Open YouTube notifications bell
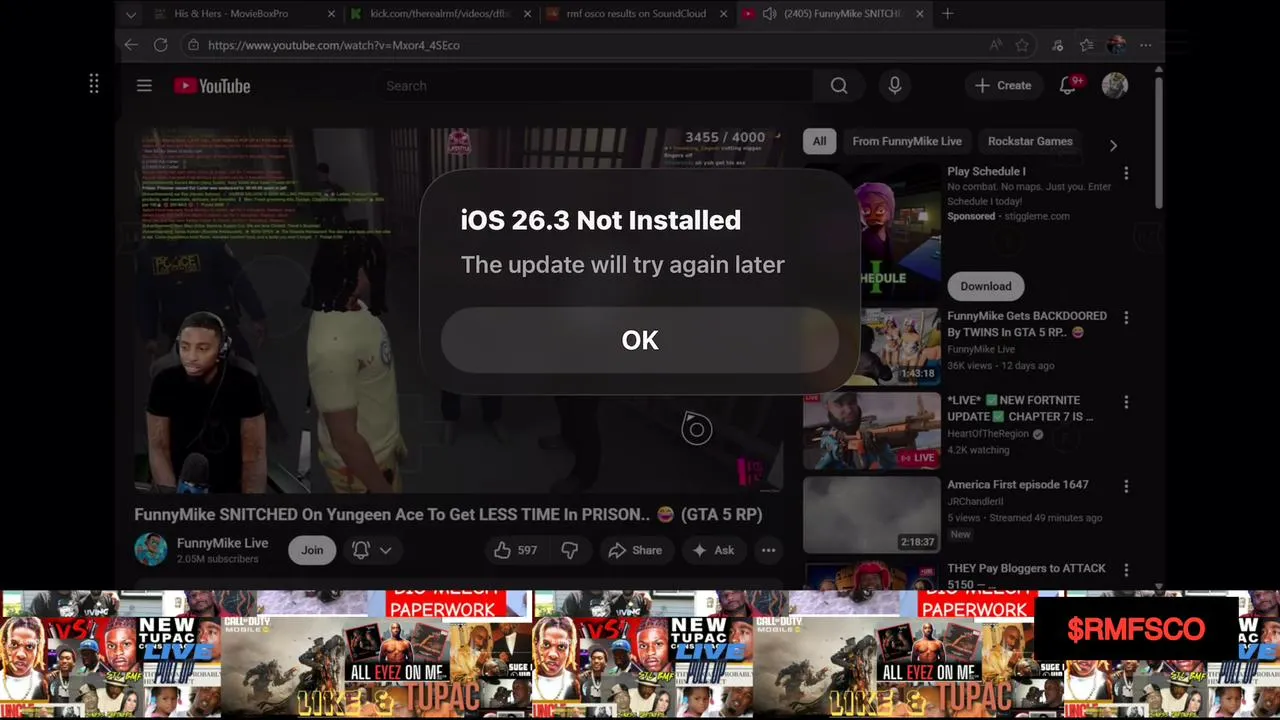1280x720 pixels. (1068, 86)
